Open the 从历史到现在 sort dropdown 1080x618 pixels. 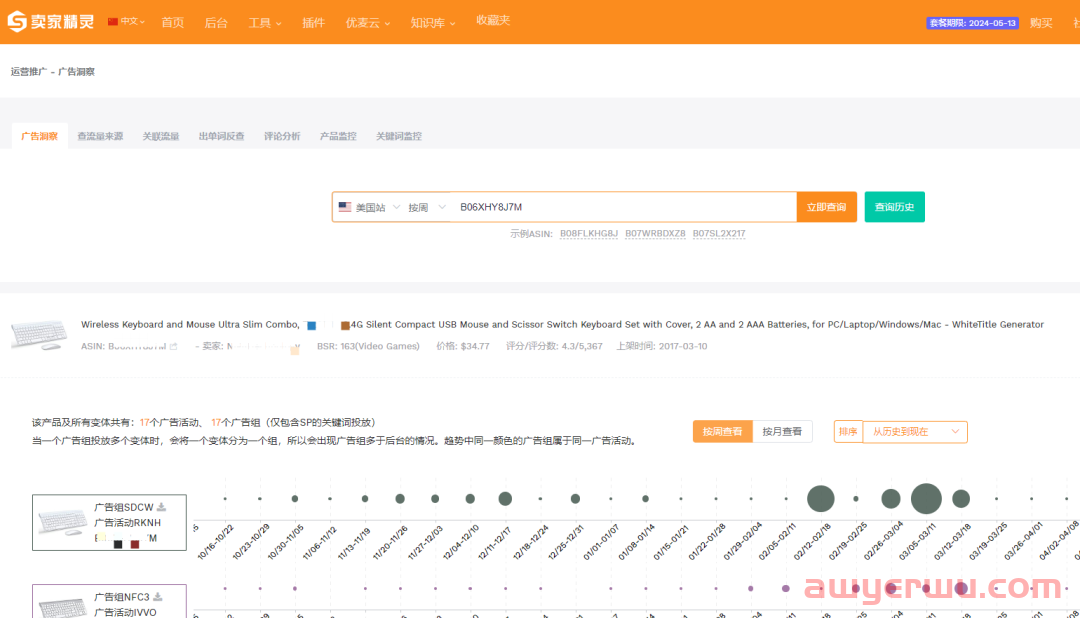914,431
